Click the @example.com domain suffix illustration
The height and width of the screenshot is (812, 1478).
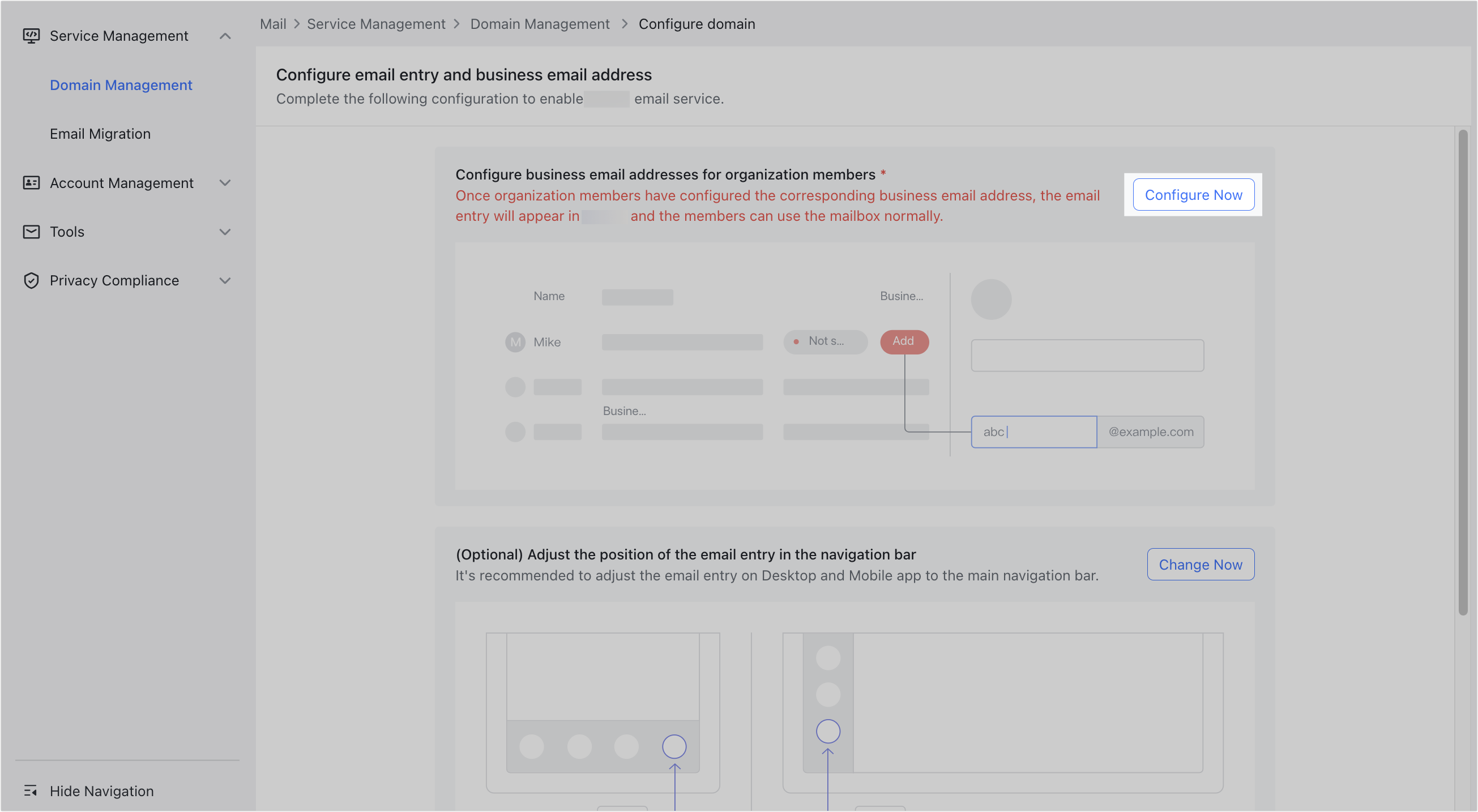point(1150,431)
